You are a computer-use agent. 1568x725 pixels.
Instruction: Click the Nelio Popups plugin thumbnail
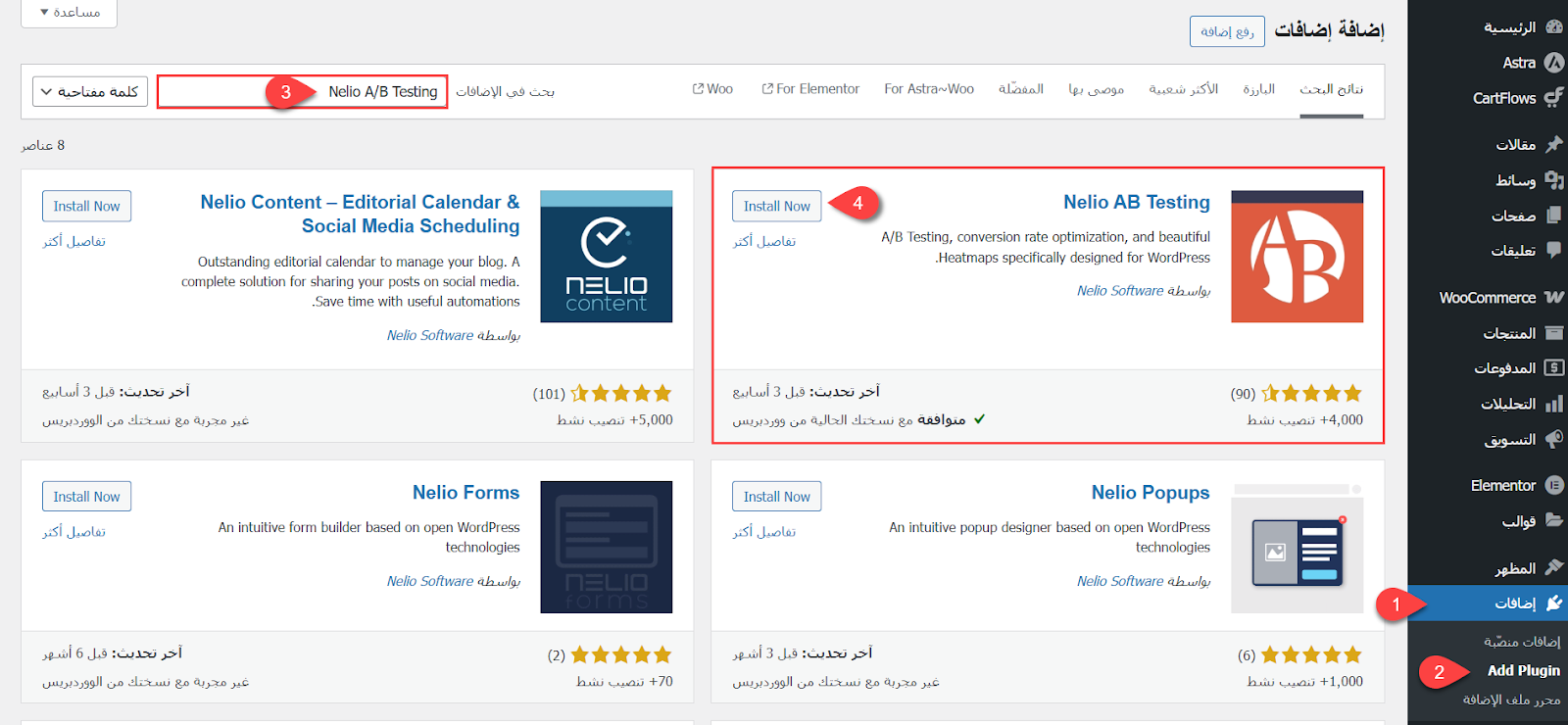(x=1297, y=547)
